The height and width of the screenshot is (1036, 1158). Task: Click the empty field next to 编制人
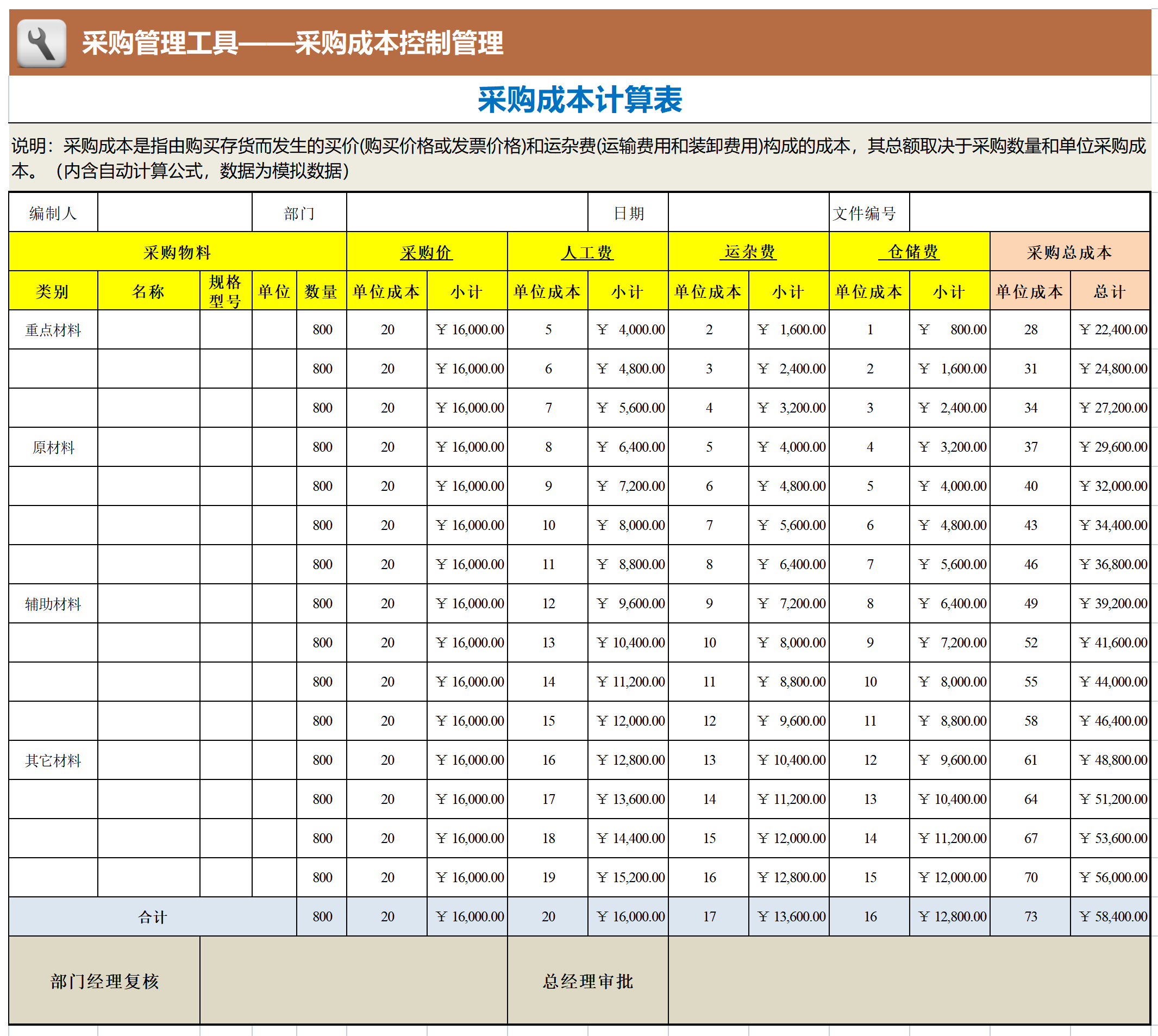coord(174,213)
